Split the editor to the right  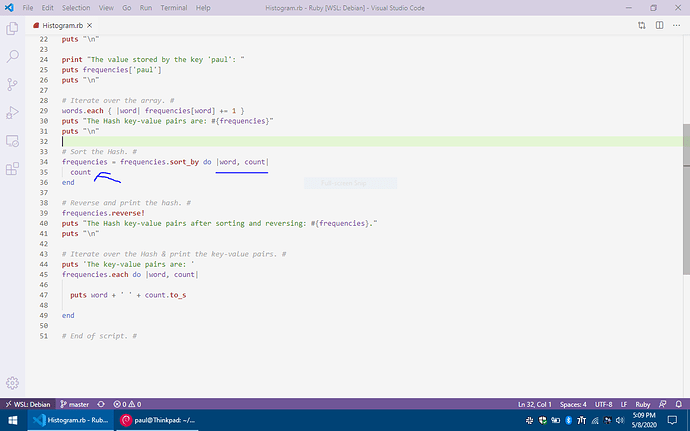click(659, 26)
